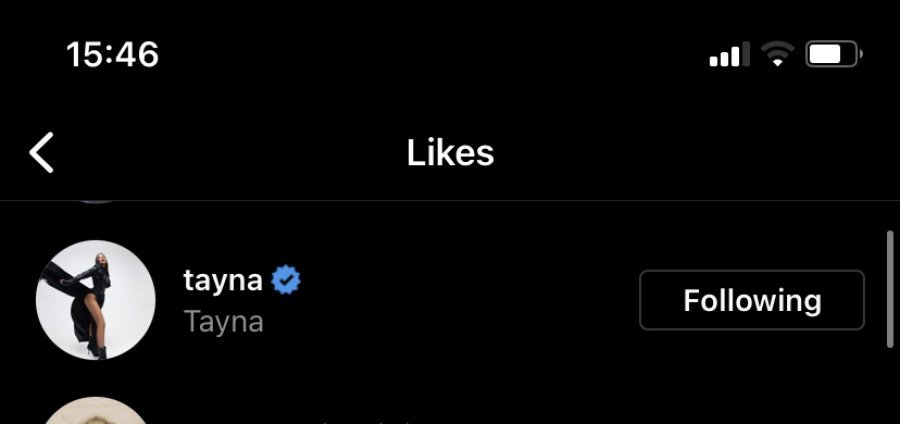This screenshot has height=424, width=900.
Task: Click the blue verified badge beside tayna
Action: [x=287, y=281]
